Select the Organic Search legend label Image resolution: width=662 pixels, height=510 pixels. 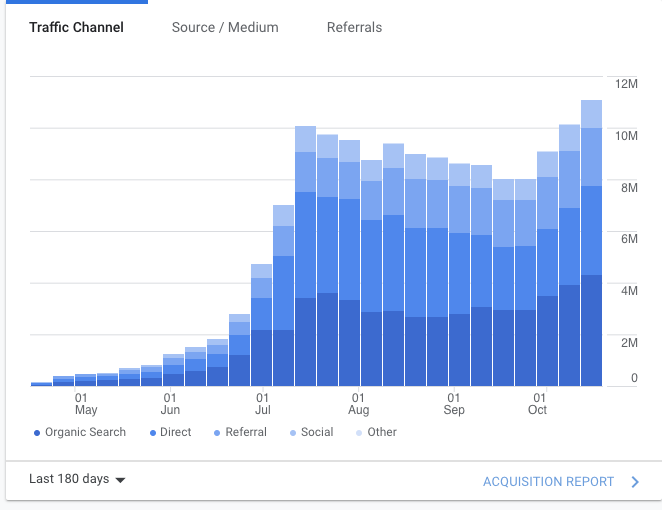pos(85,432)
